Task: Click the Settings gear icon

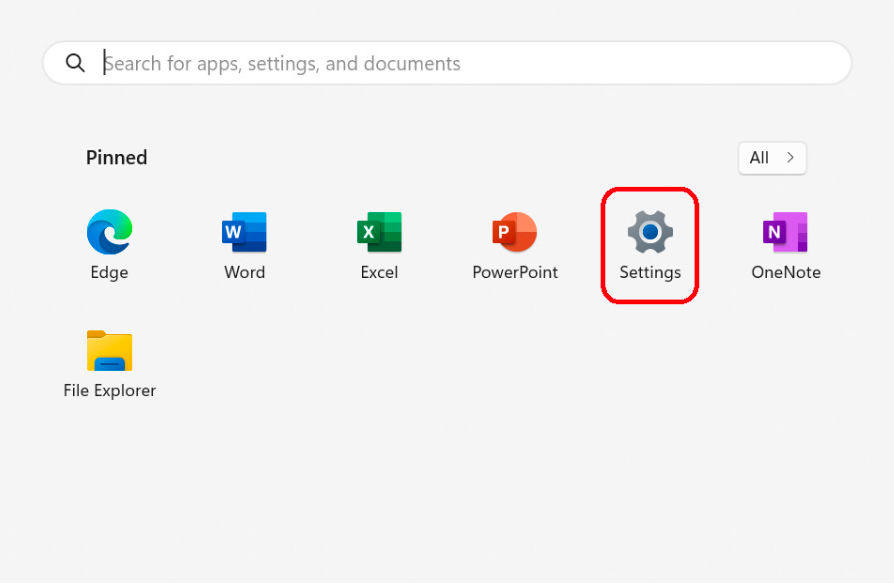Action: click(650, 232)
